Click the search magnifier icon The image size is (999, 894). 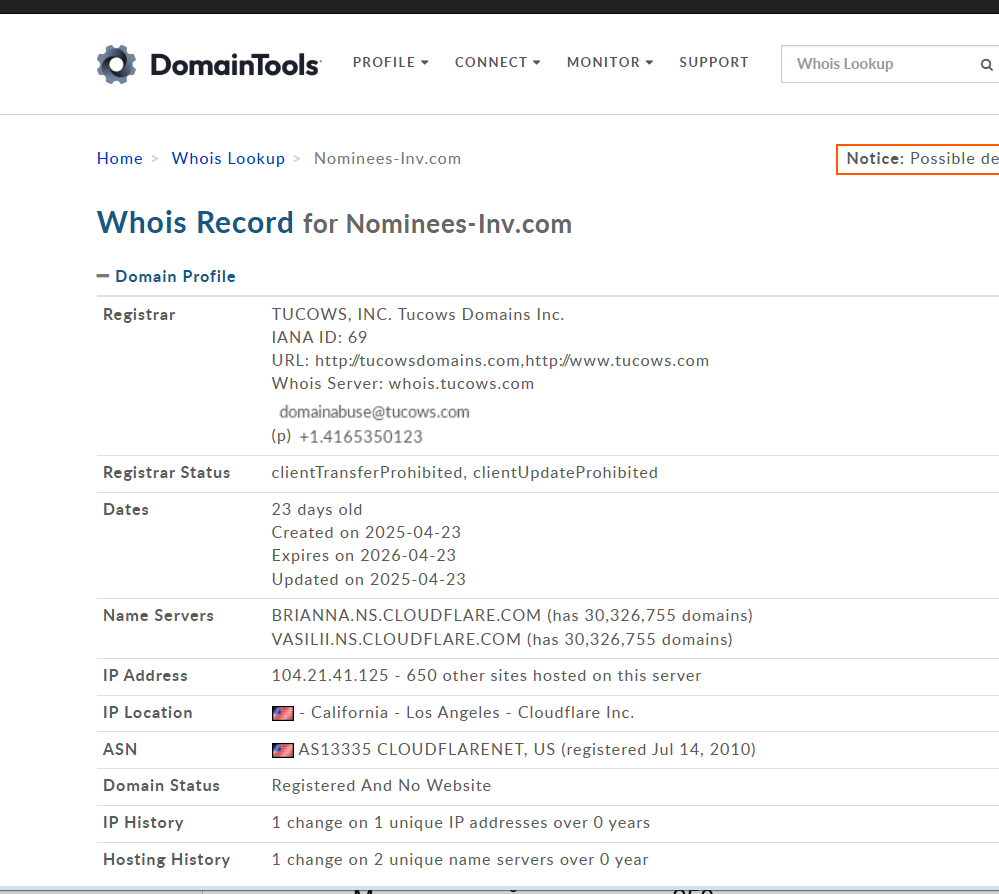coord(986,64)
